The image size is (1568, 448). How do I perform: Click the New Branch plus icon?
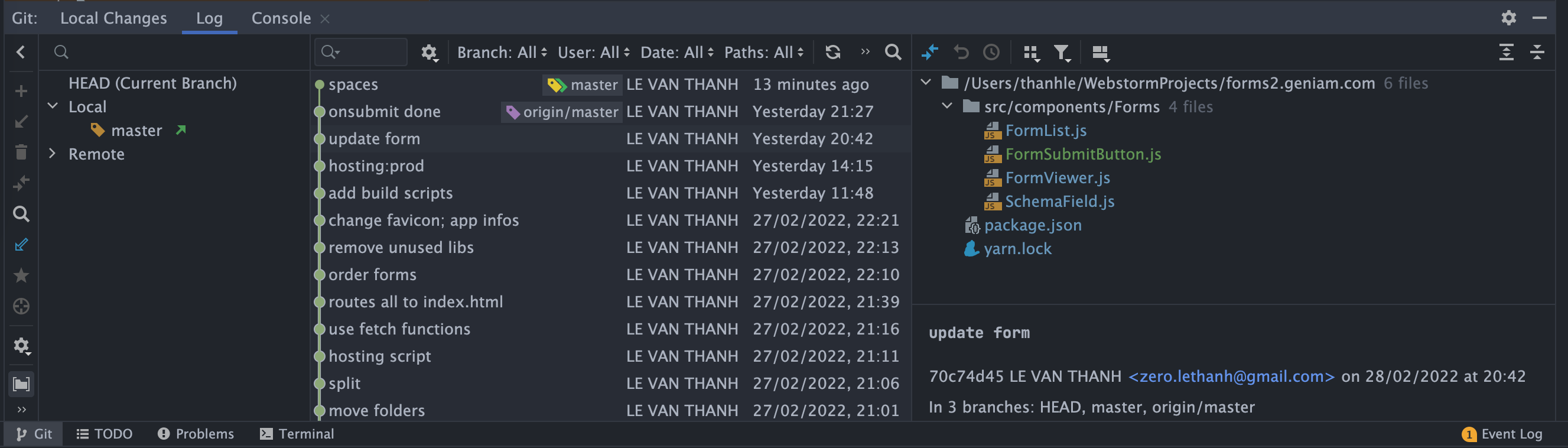click(x=21, y=91)
